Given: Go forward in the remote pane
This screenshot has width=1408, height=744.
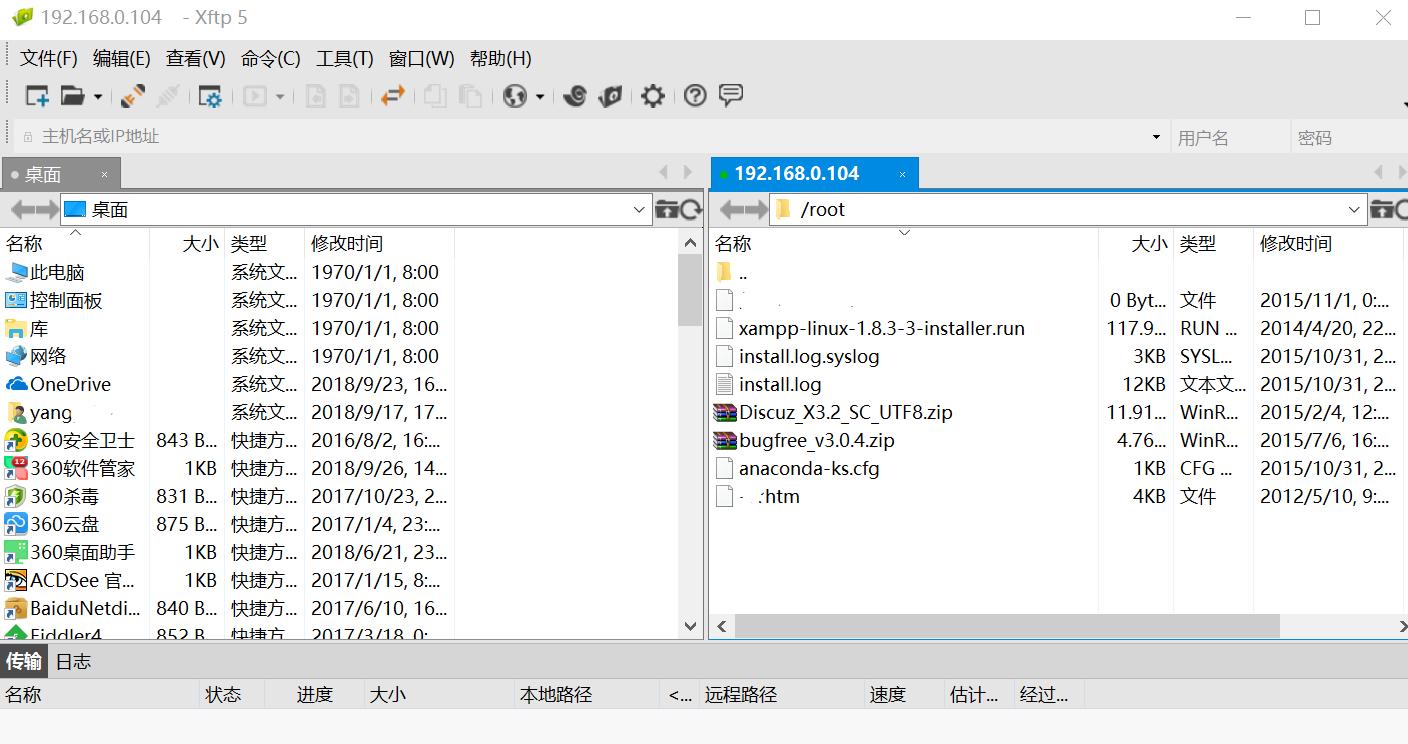Looking at the screenshot, I should pos(756,209).
